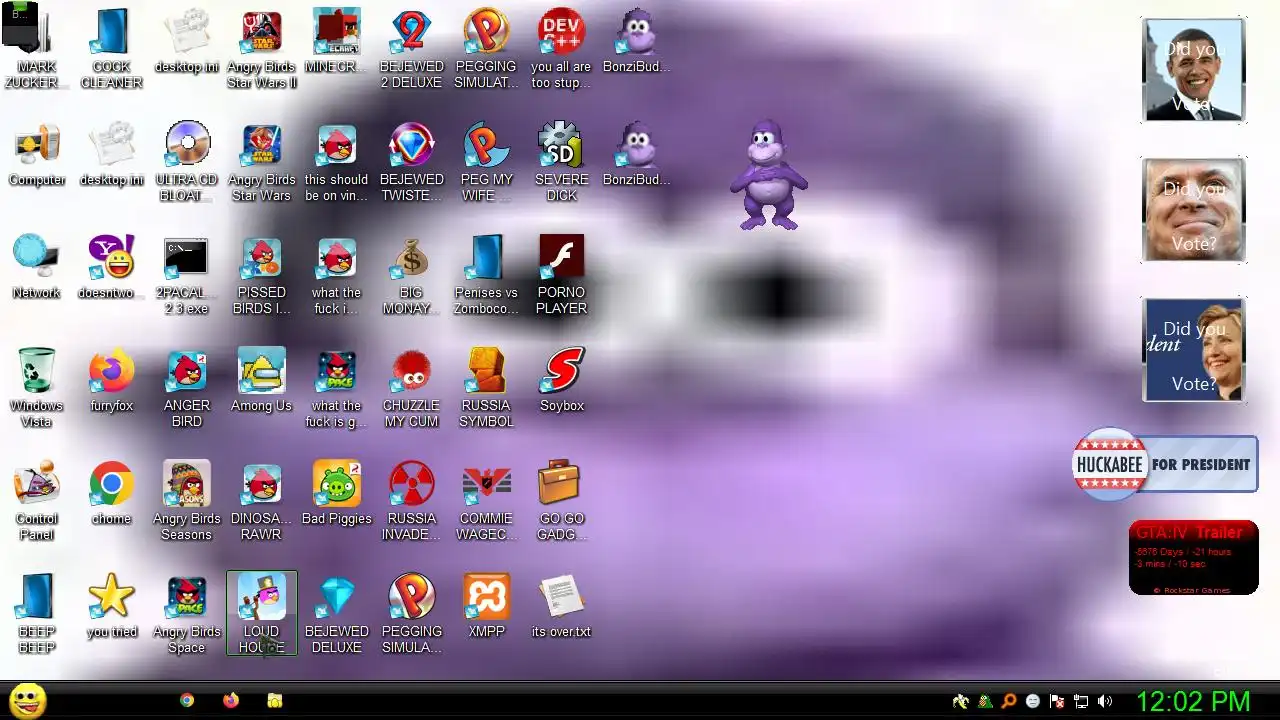Click the Huckabee For President gadget
The image size is (1280, 720).
coord(1165,464)
